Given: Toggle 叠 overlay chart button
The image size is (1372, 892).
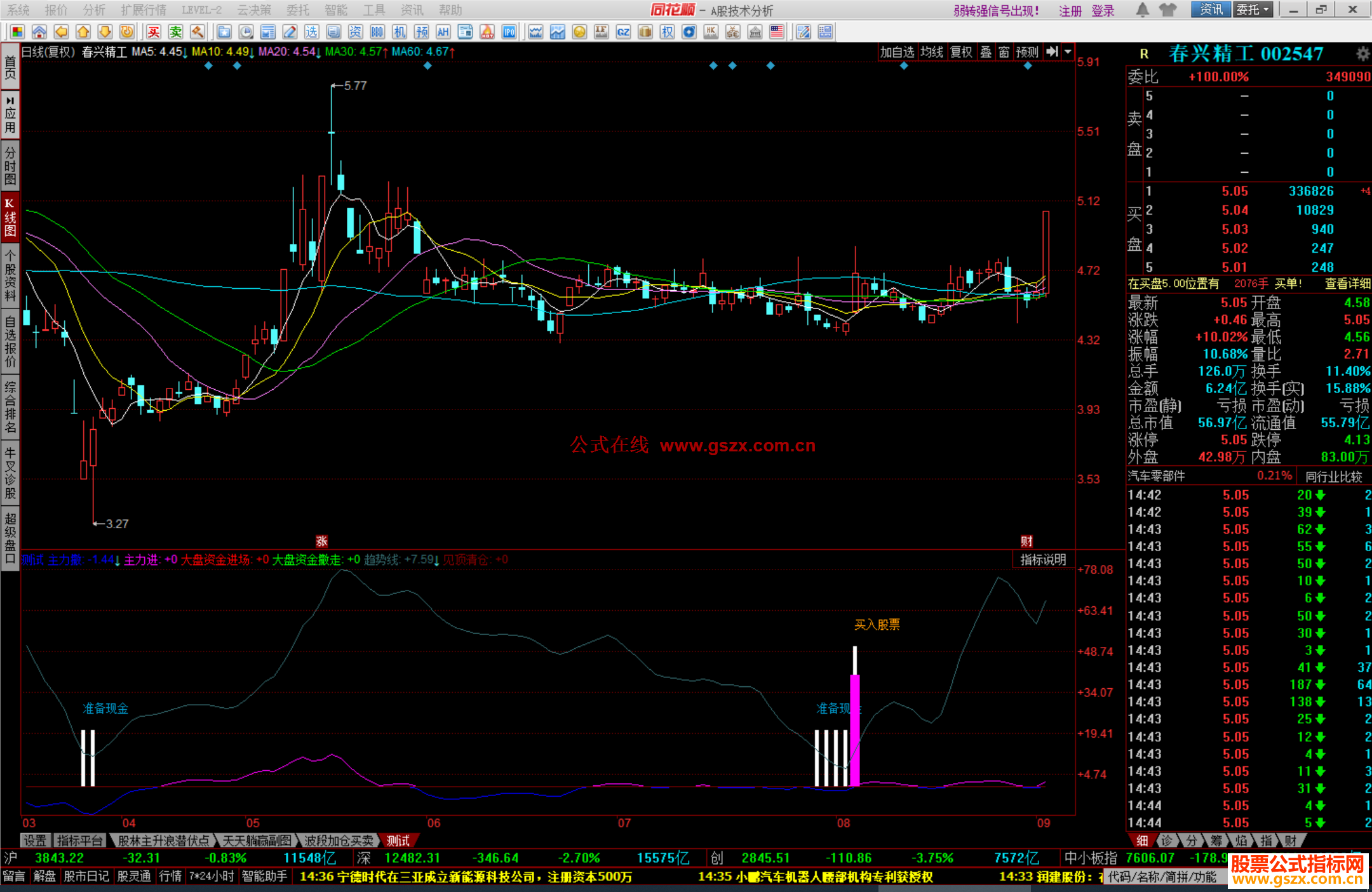Looking at the screenshot, I should [x=985, y=52].
